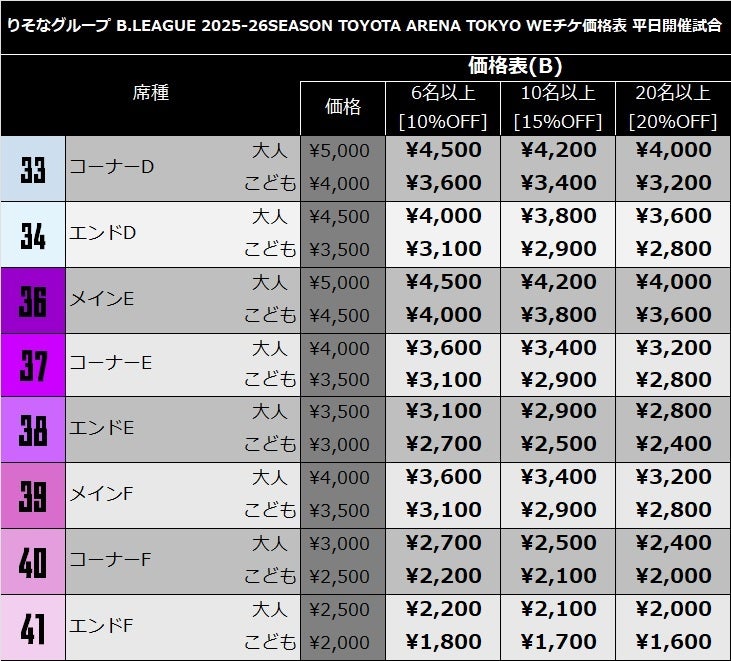Viewport: 731px width, 661px height.
Task: Select the pink number 39 badge
Action: [33, 495]
